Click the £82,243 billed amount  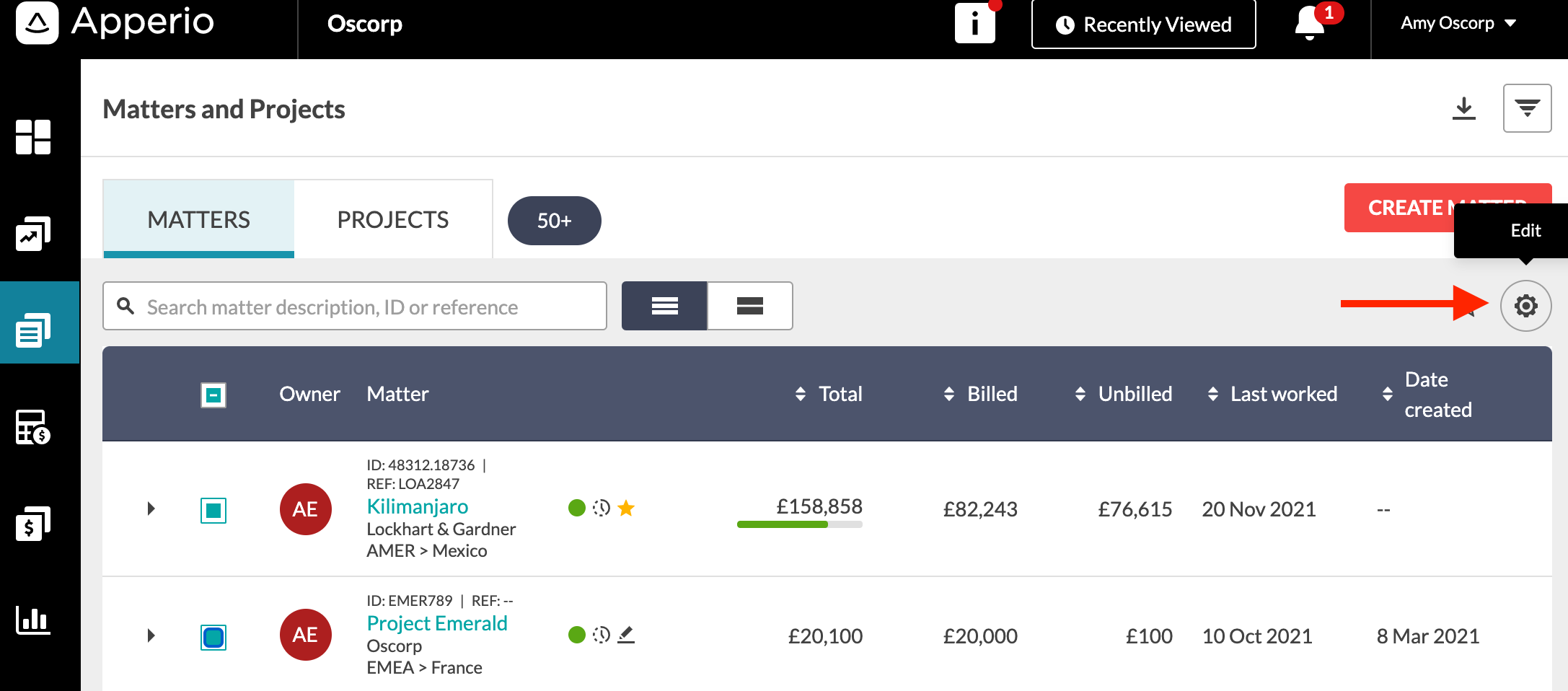[x=981, y=509]
